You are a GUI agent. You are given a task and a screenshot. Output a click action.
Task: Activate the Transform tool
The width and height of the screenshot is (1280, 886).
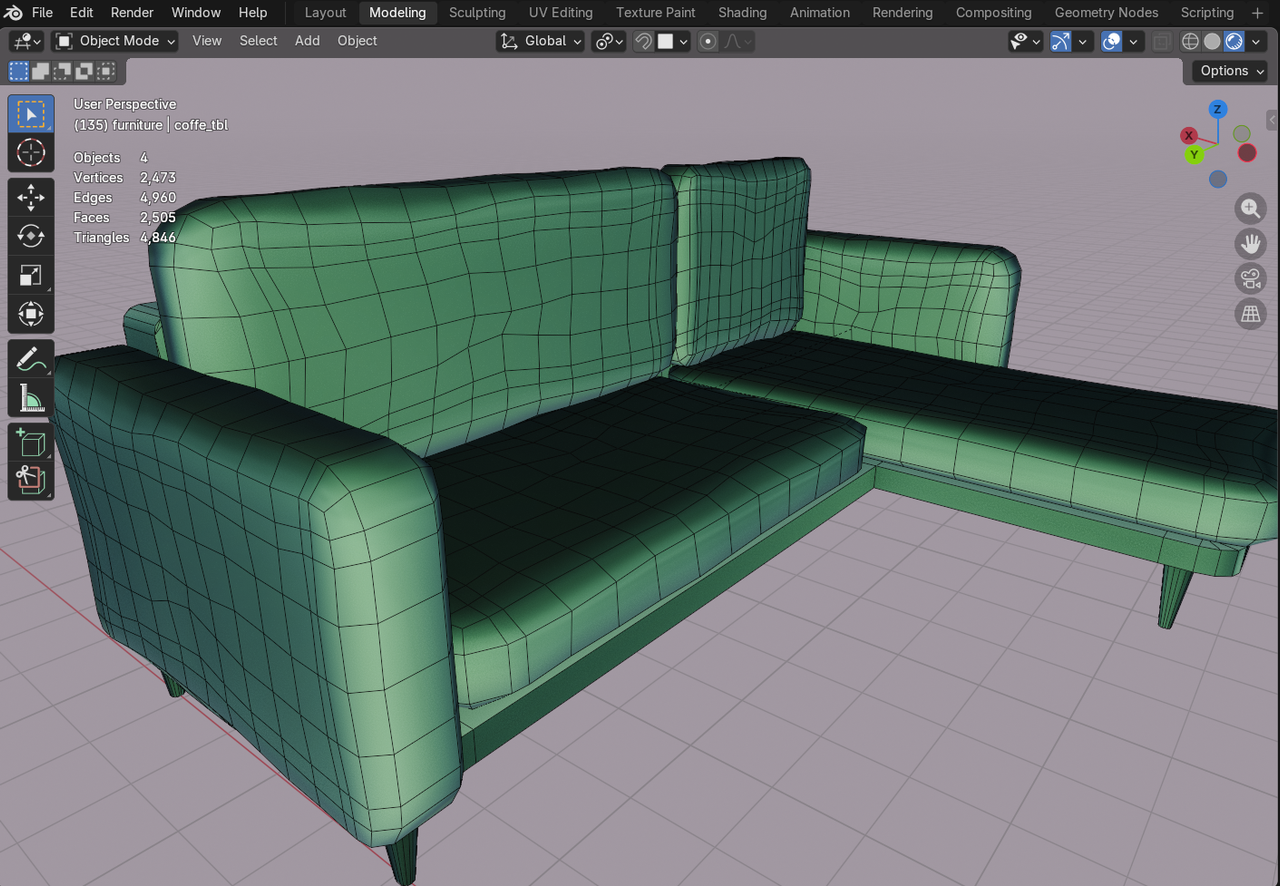point(31,313)
